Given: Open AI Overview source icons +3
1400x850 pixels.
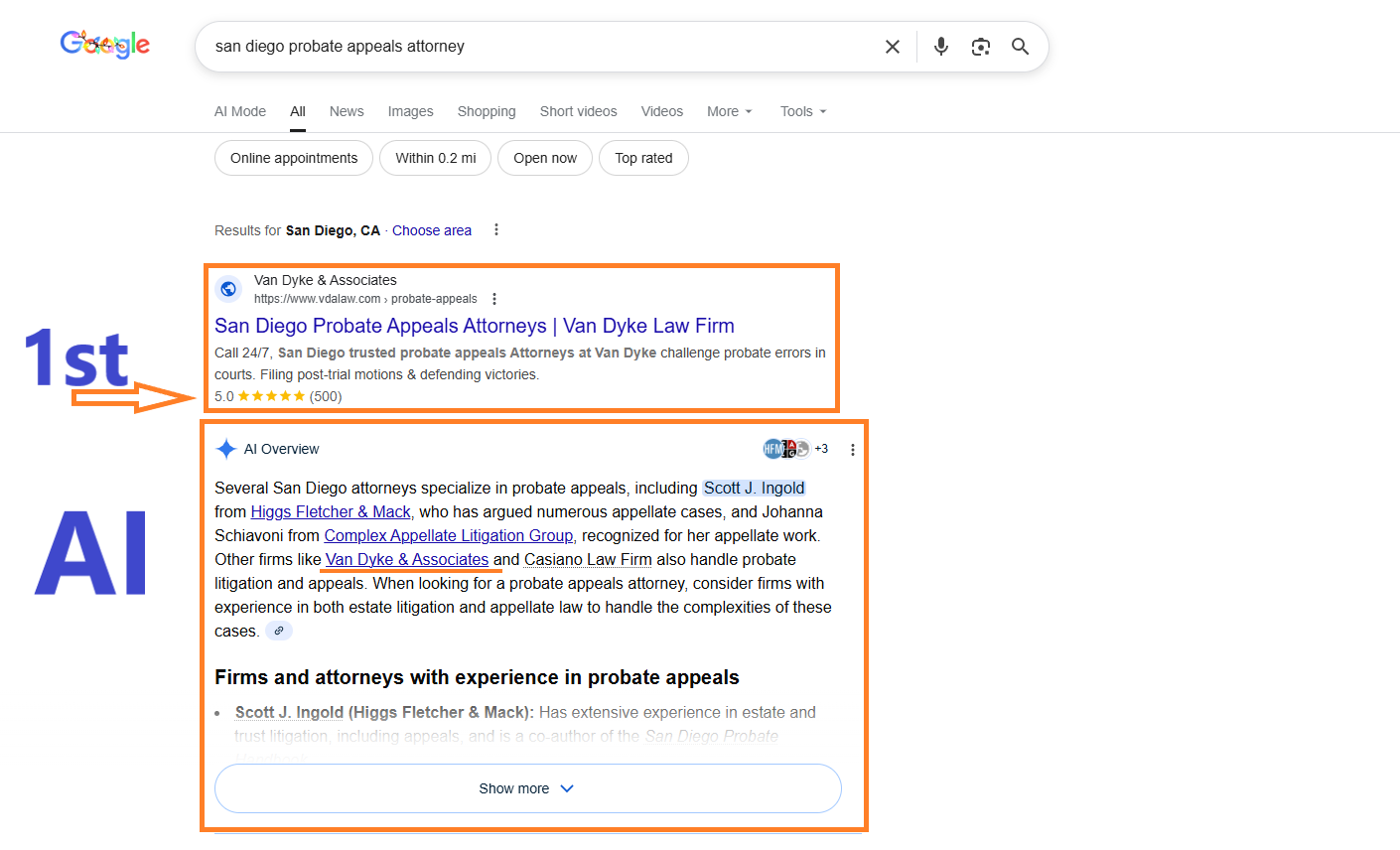Looking at the screenshot, I should click(795, 449).
